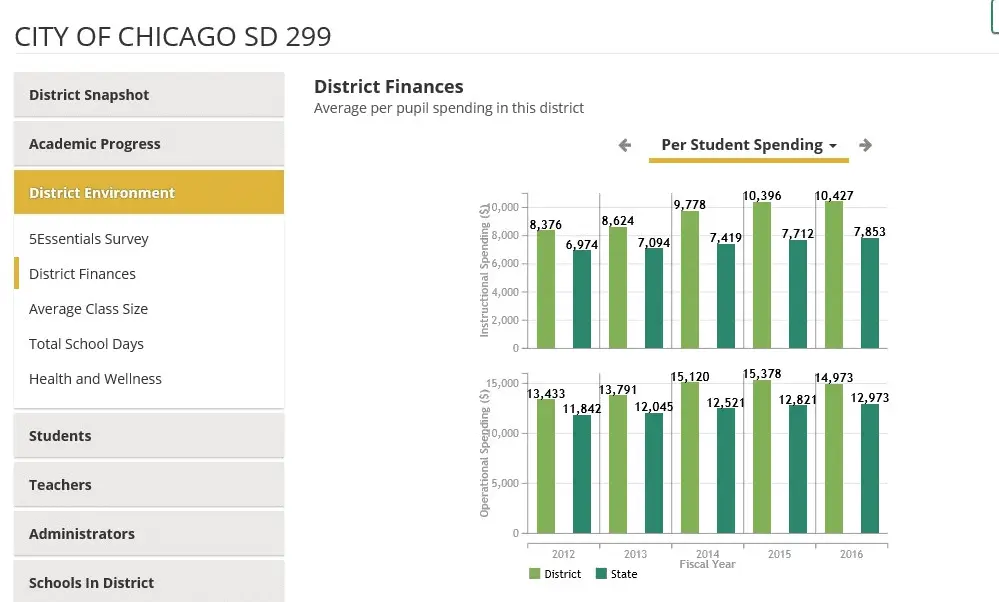
Task: Expand the Students section
Action: pyautogui.click(x=149, y=436)
